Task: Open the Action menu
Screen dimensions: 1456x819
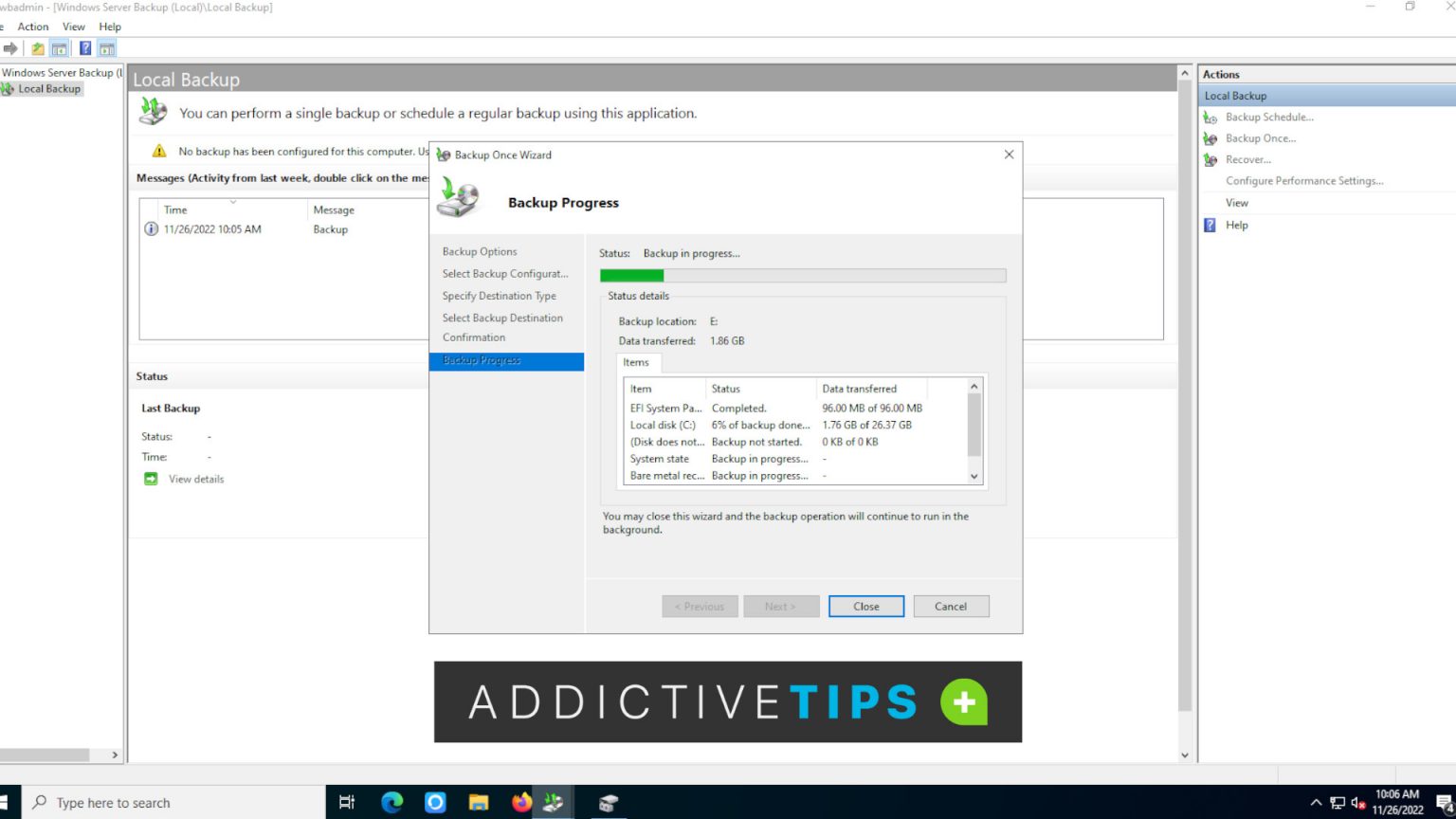Action: click(x=33, y=27)
